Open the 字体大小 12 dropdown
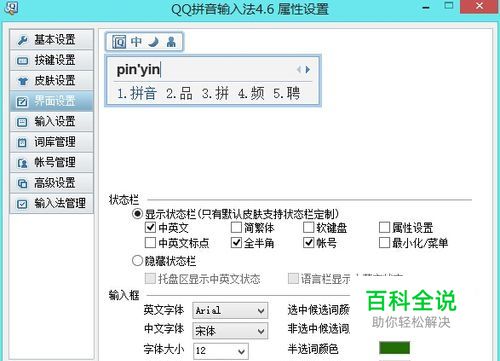Viewport: 500px width, 361px height. coord(221,351)
